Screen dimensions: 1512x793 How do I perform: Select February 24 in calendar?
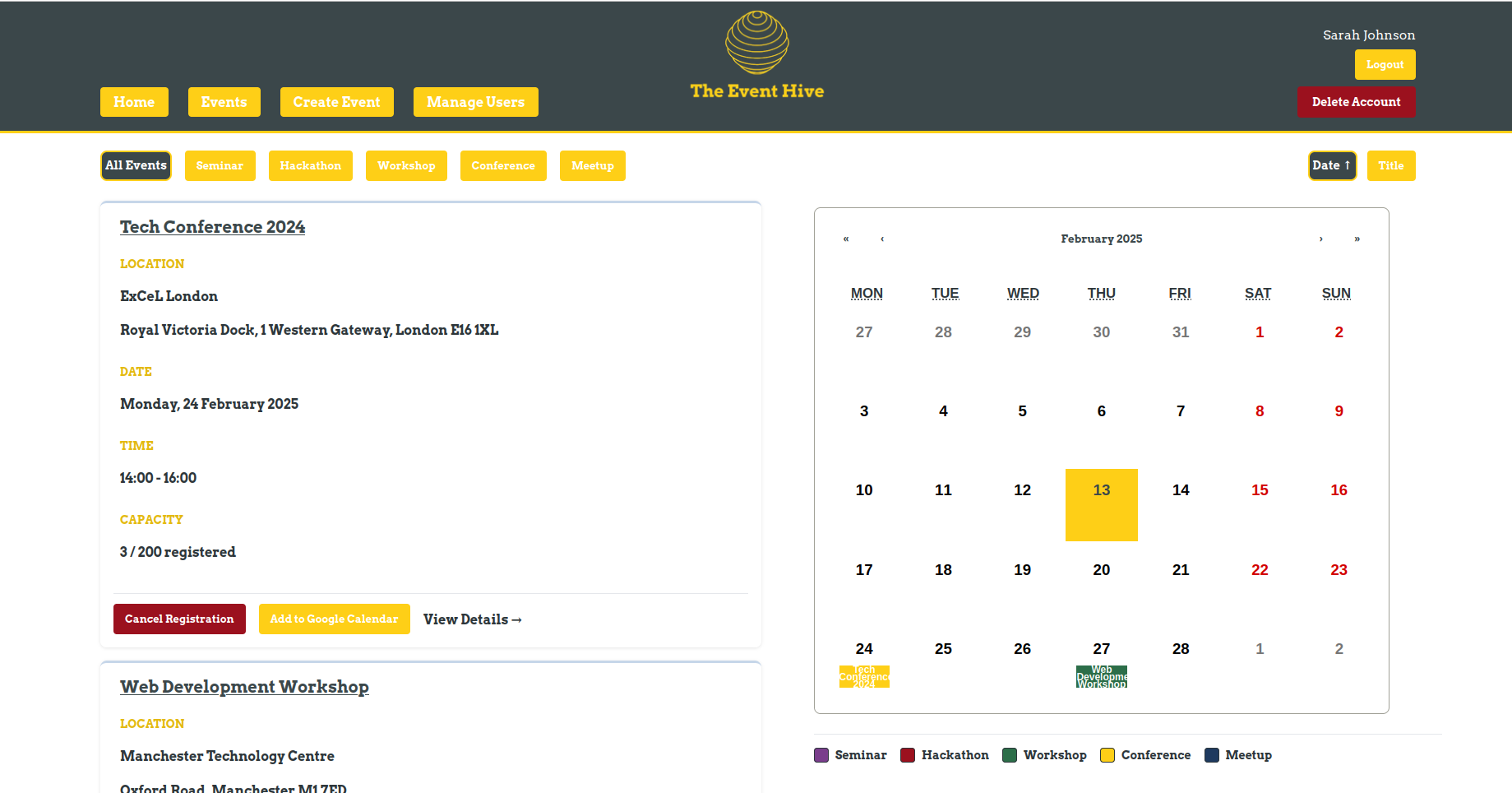click(x=864, y=649)
